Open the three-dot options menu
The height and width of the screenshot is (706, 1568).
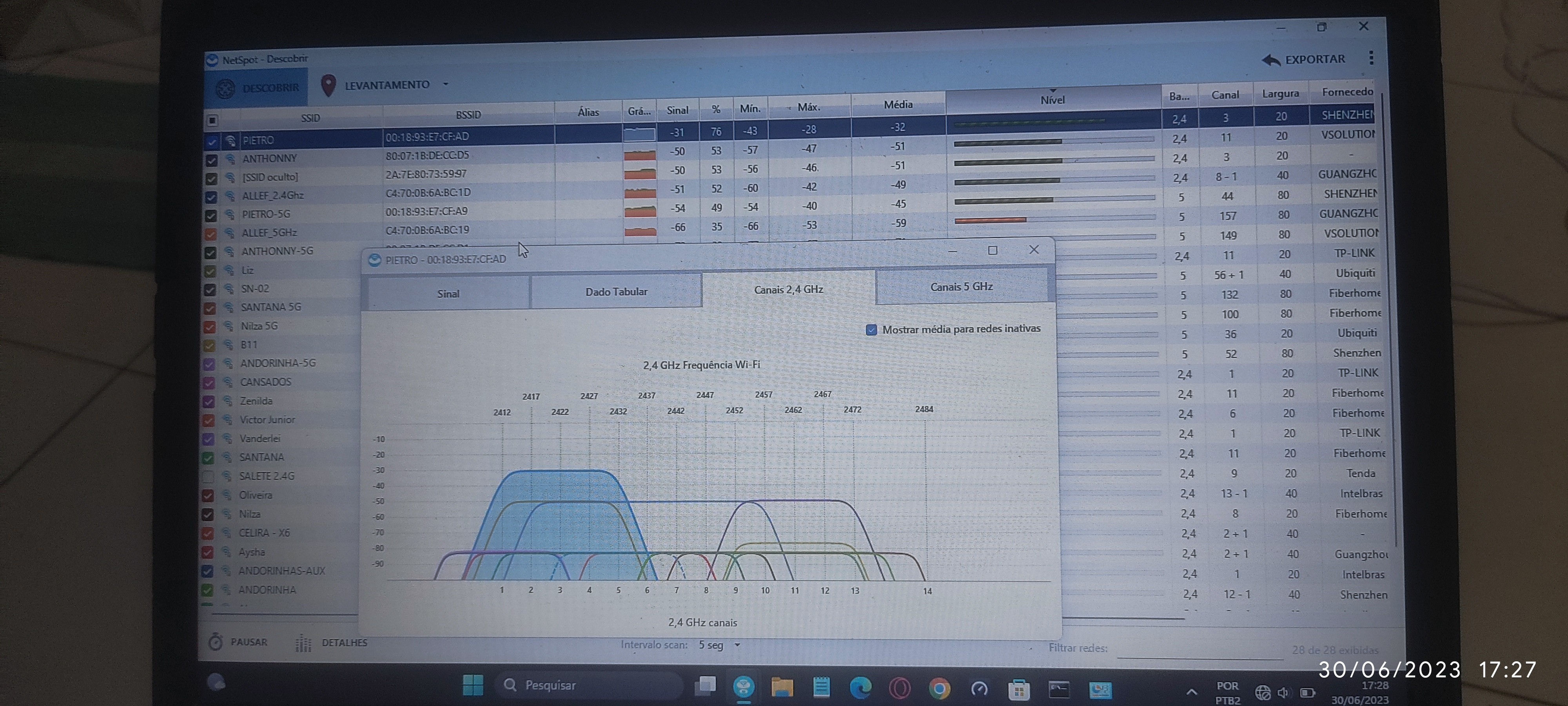1371,58
